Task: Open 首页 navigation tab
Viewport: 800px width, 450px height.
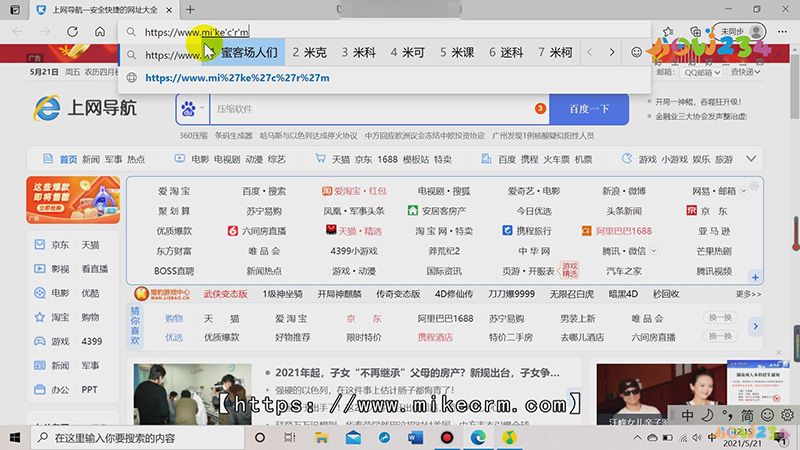Action: tap(68, 159)
